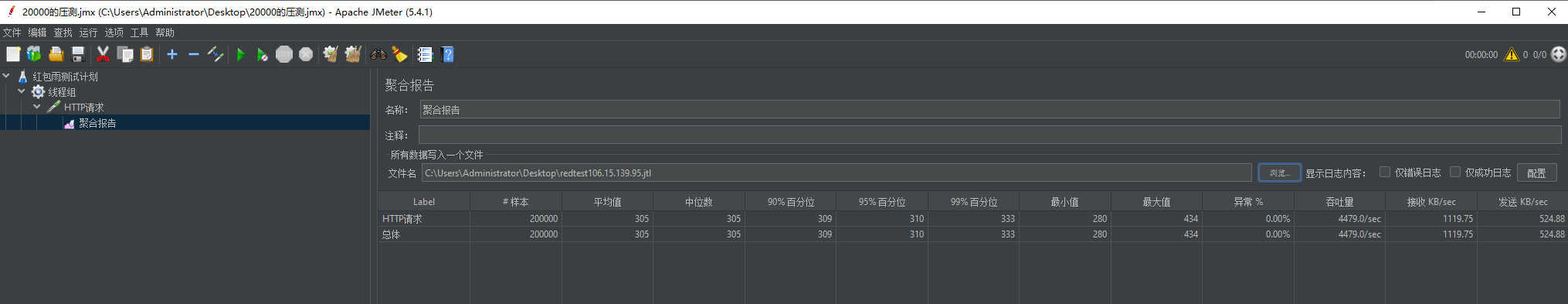Select HTTP请求 in the tree
This screenshot has width=1568, height=304.
click(83, 108)
